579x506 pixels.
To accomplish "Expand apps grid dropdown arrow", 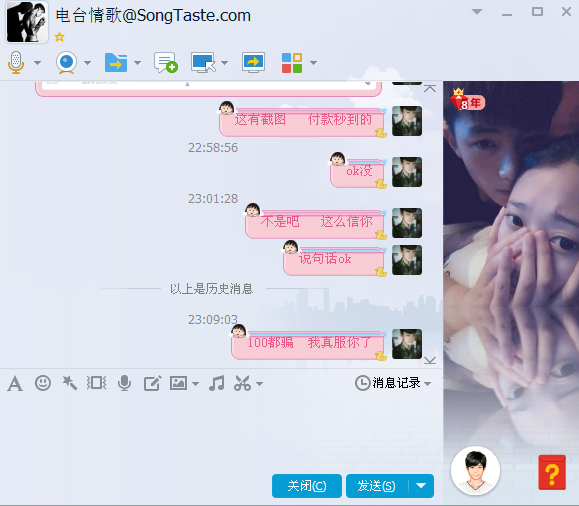I will tap(314, 63).
